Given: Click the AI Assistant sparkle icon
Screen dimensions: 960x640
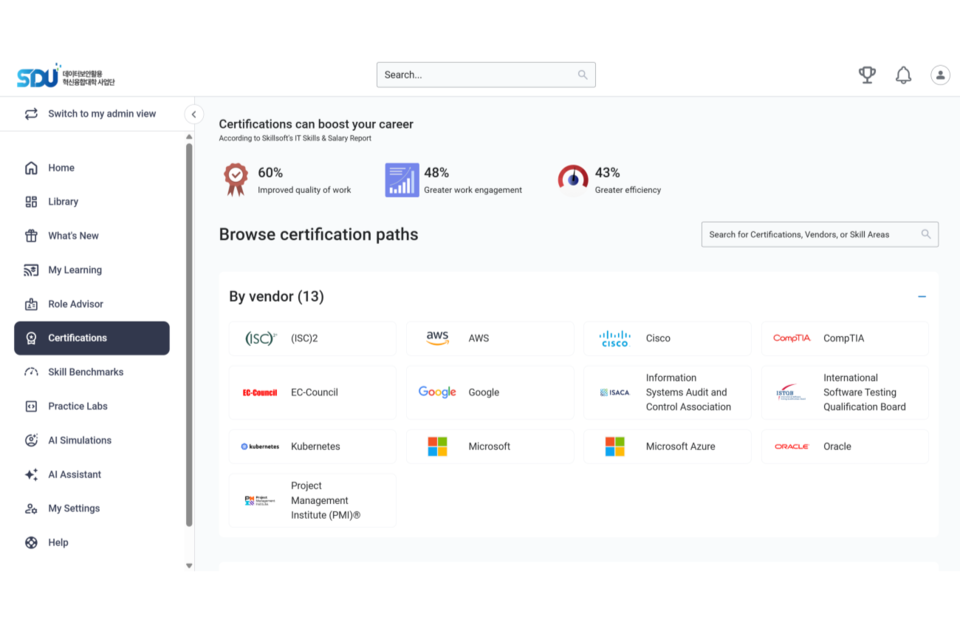Looking at the screenshot, I should pyautogui.click(x=31, y=475).
